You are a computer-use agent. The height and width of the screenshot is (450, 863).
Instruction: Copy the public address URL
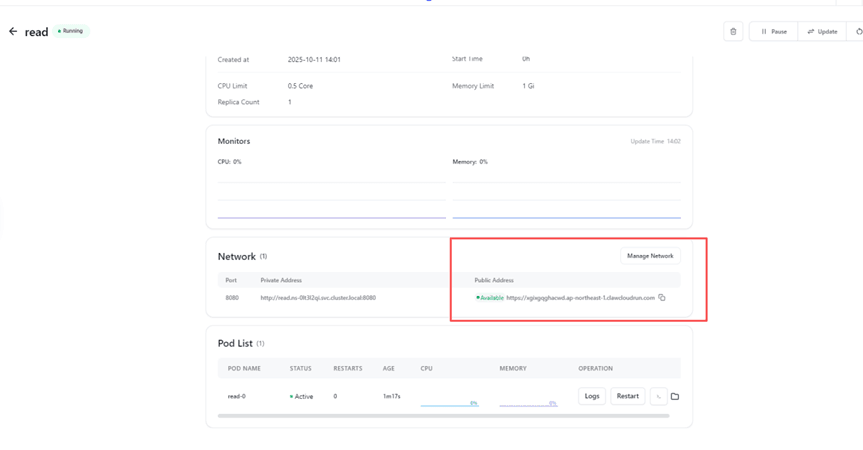(x=662, y=298)
